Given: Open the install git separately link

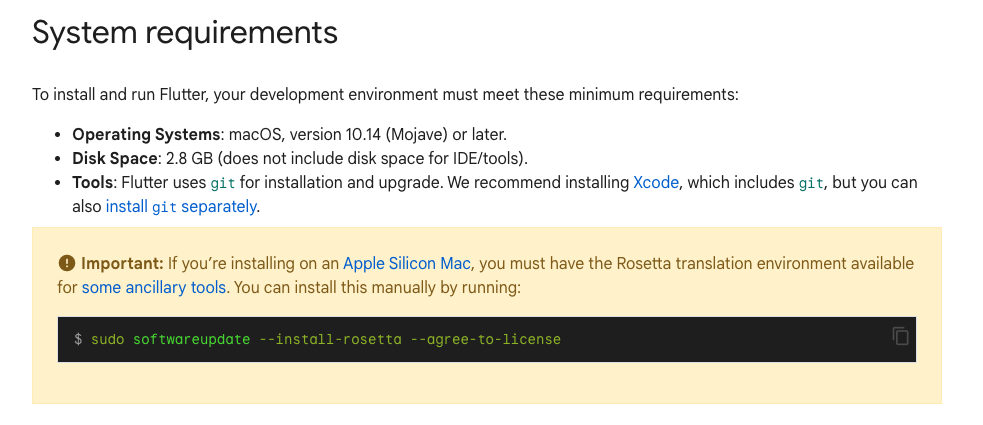Looking at the screenshot, I should pos(181,206).
